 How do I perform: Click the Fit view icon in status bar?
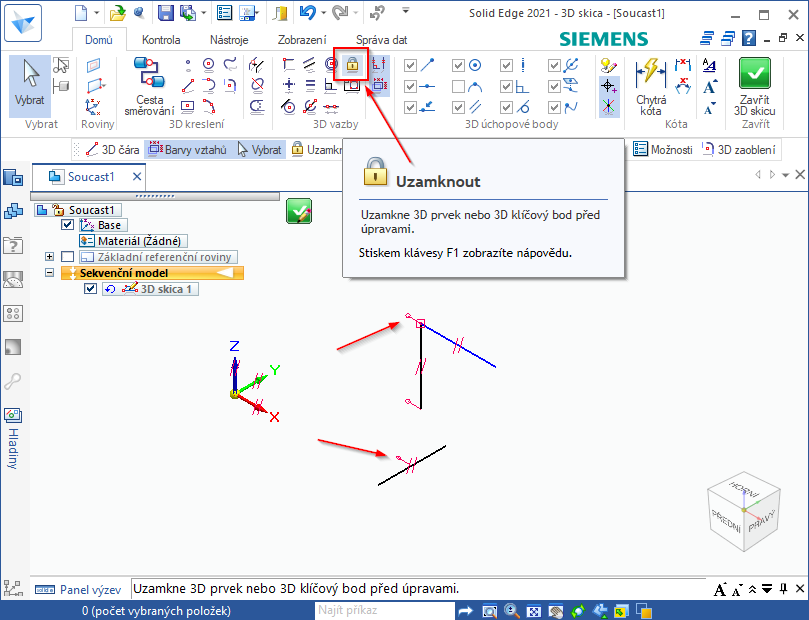click(534, 610)
